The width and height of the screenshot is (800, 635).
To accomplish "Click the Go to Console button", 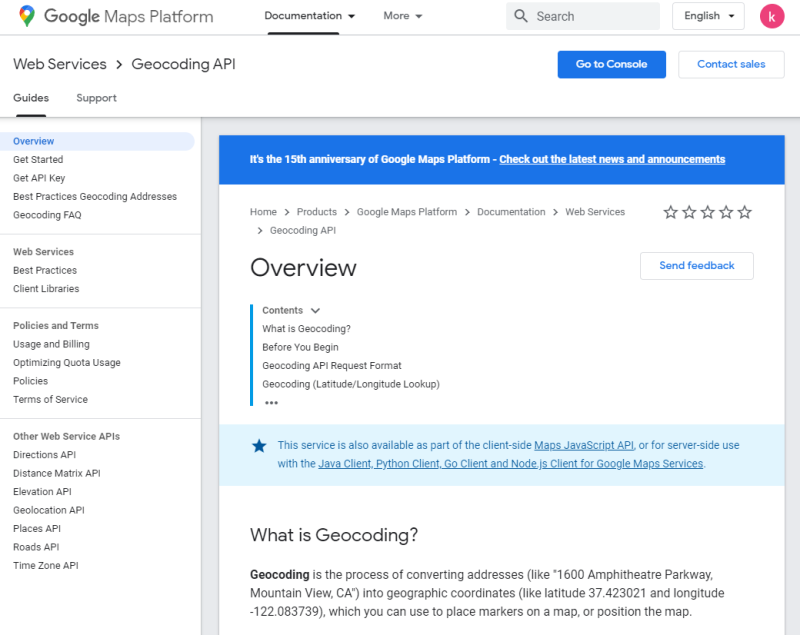I will point(611,64).
